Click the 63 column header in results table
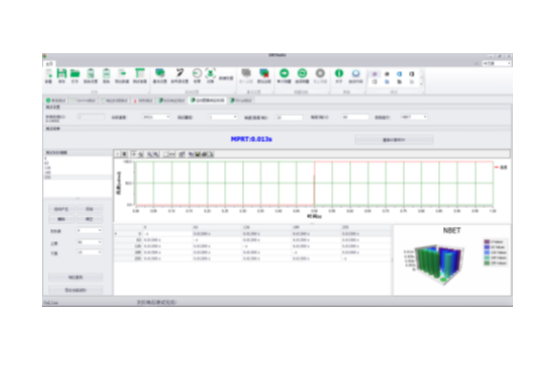This screenshot has width=540, height=380. coord(217,228)
